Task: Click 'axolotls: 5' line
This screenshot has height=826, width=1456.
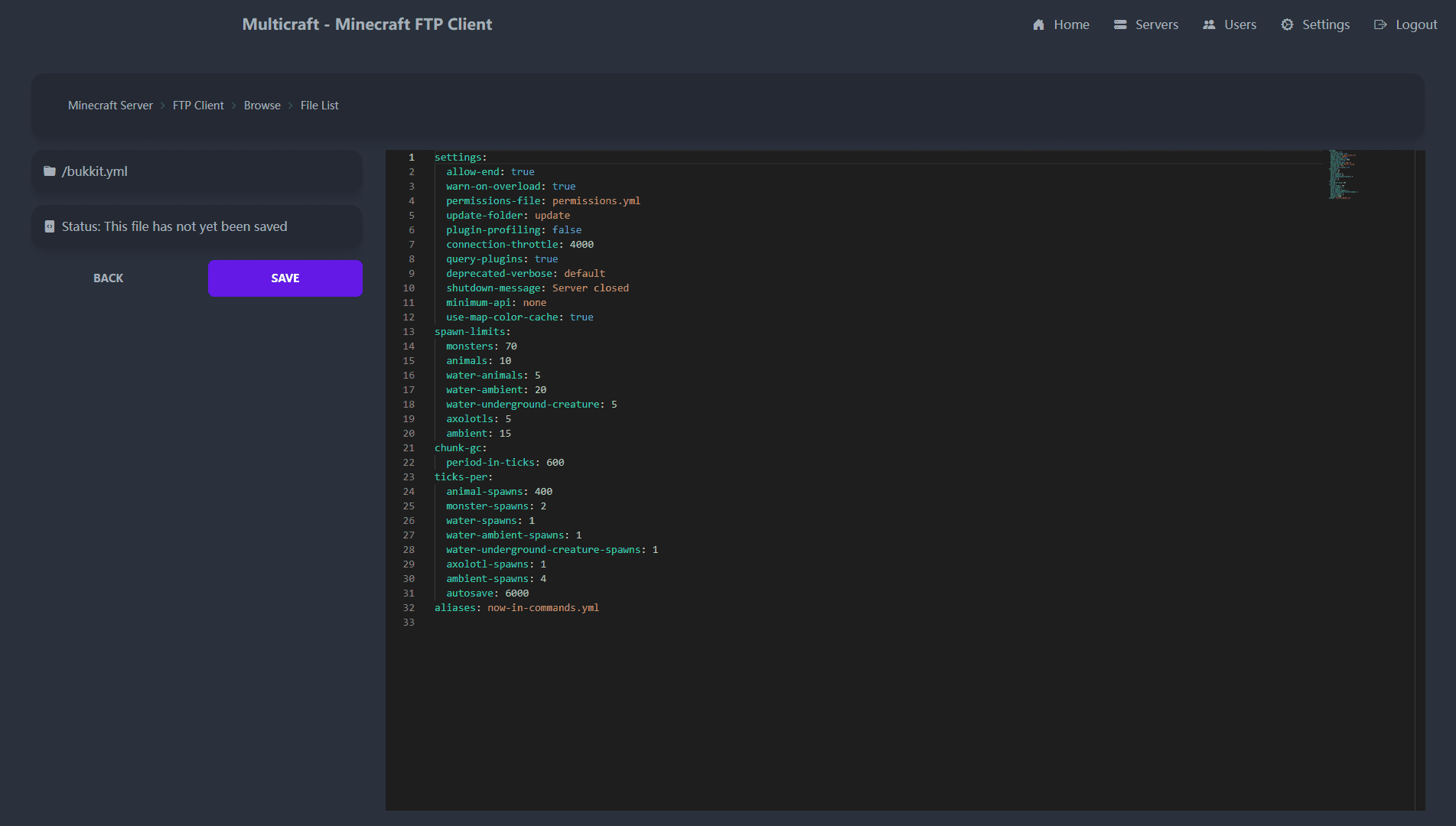Action: click(x=479, y=419)
